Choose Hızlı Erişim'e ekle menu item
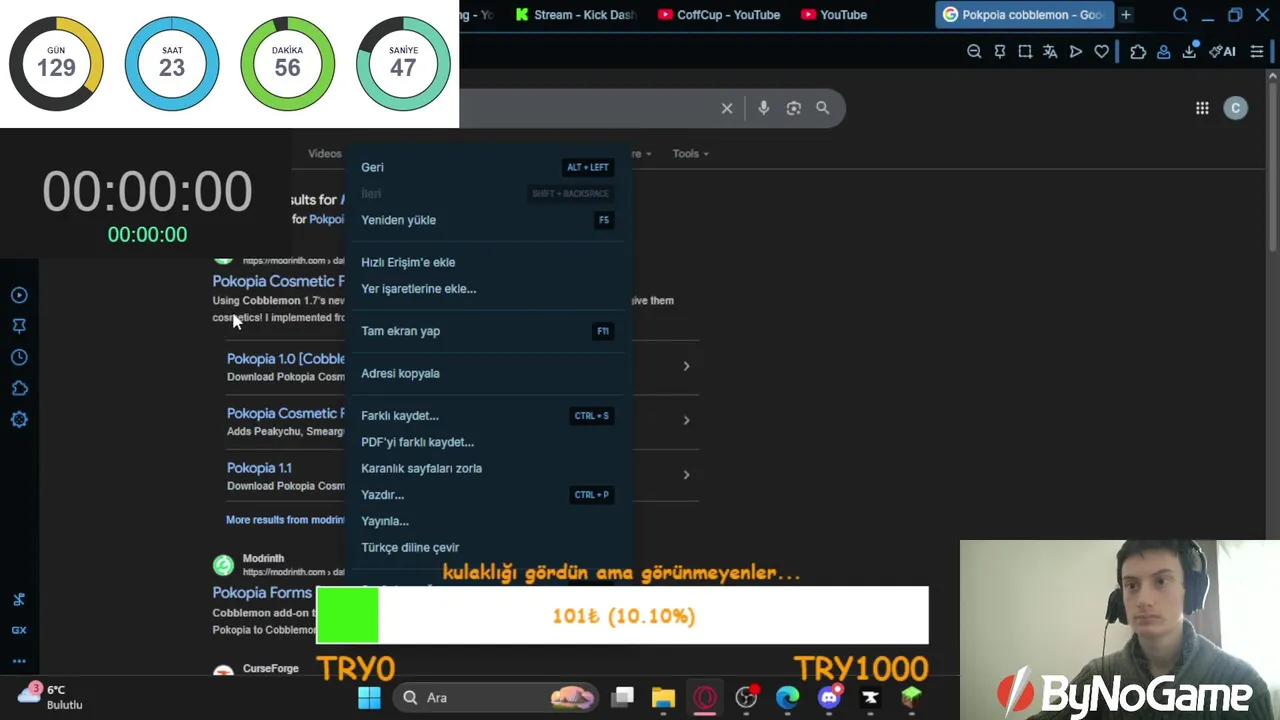 pos(489,262)
